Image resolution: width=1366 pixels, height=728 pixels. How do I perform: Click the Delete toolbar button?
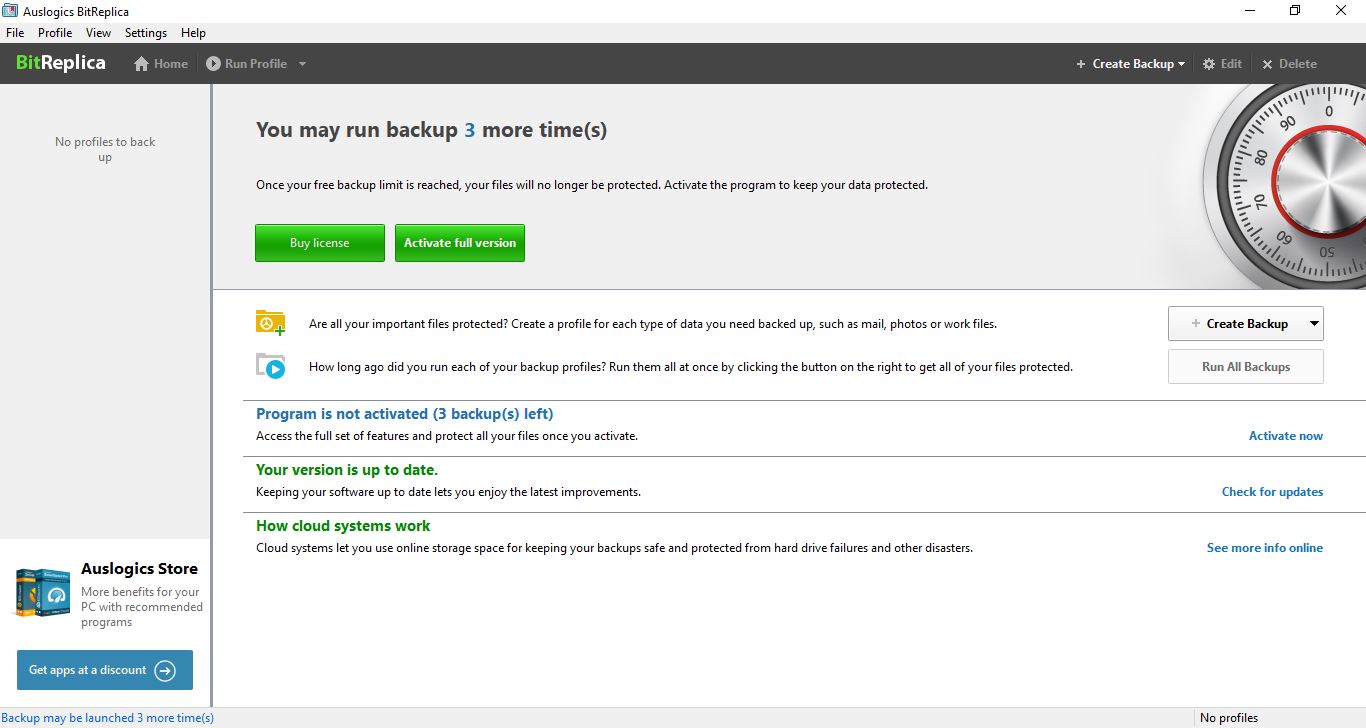(1289, 63)
